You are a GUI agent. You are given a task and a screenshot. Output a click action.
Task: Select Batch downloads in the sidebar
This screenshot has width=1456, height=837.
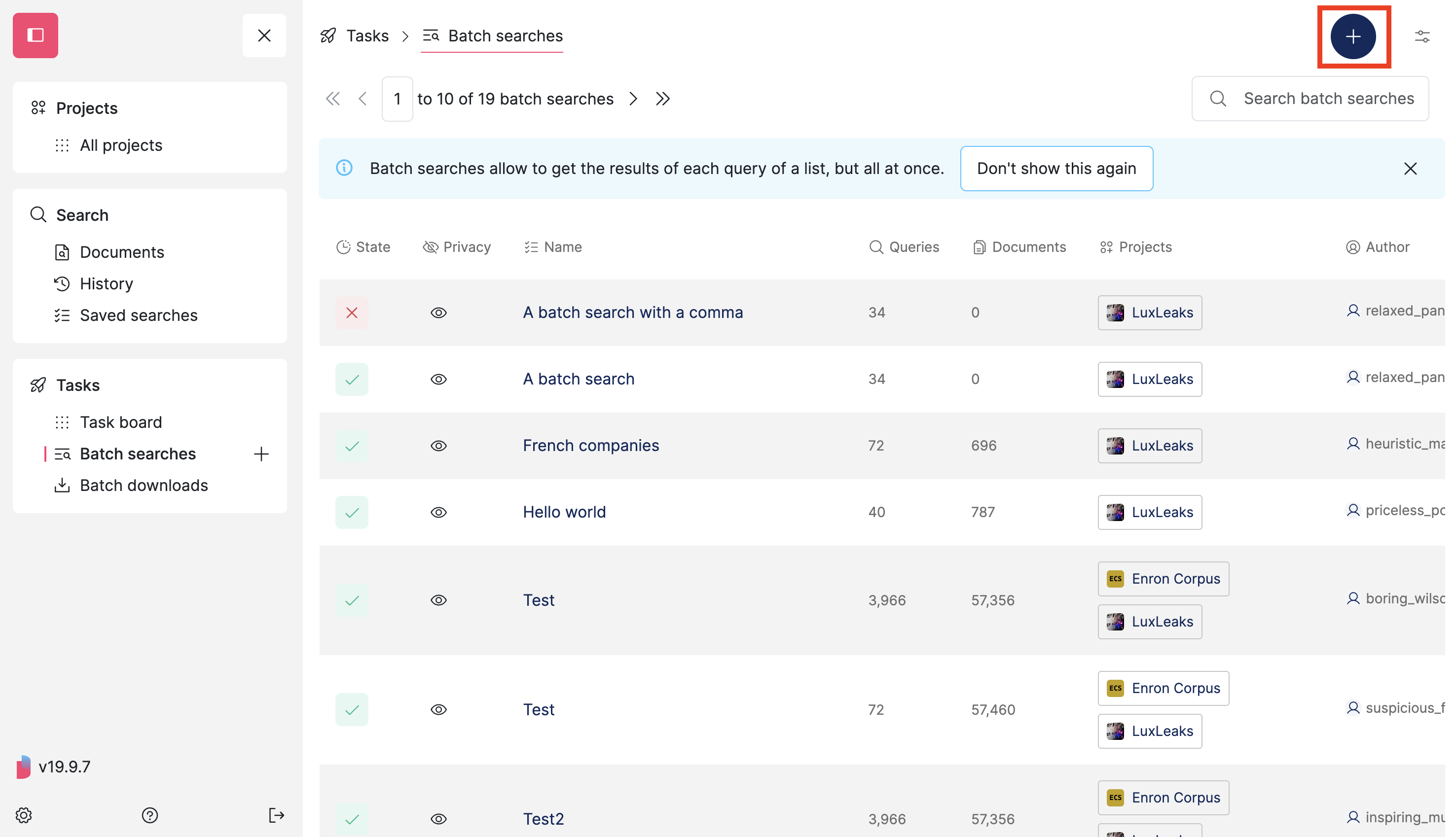[x=143, y=485]
